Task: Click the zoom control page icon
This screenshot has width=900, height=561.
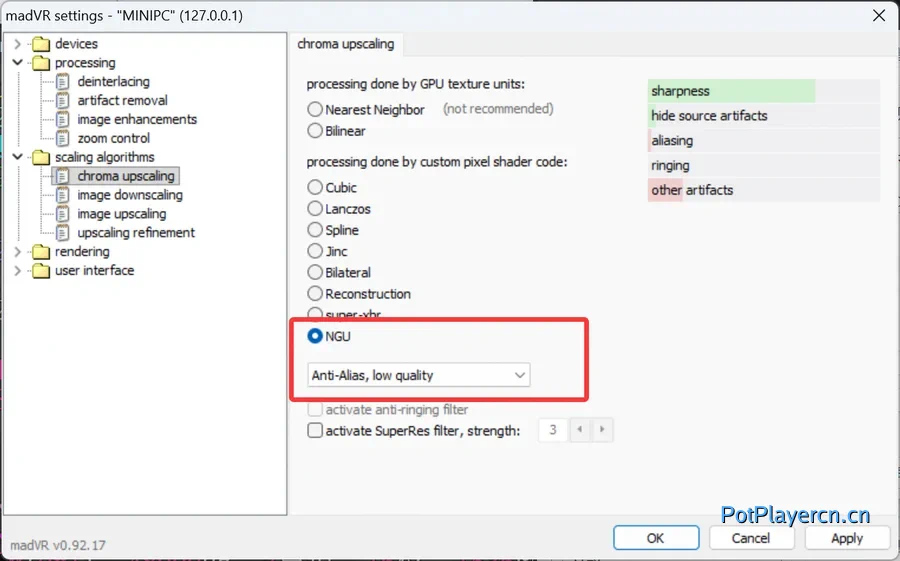Action: pyautogui.click(x=63, y=139)
